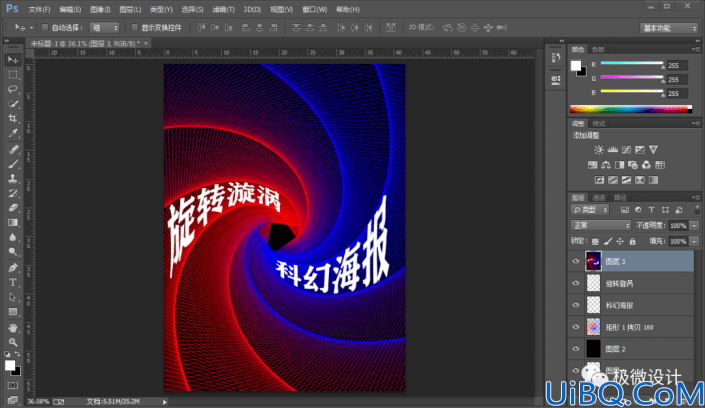Open 窗口(W) menu
This screenshot has width=705, height=408.
[314, 9]
